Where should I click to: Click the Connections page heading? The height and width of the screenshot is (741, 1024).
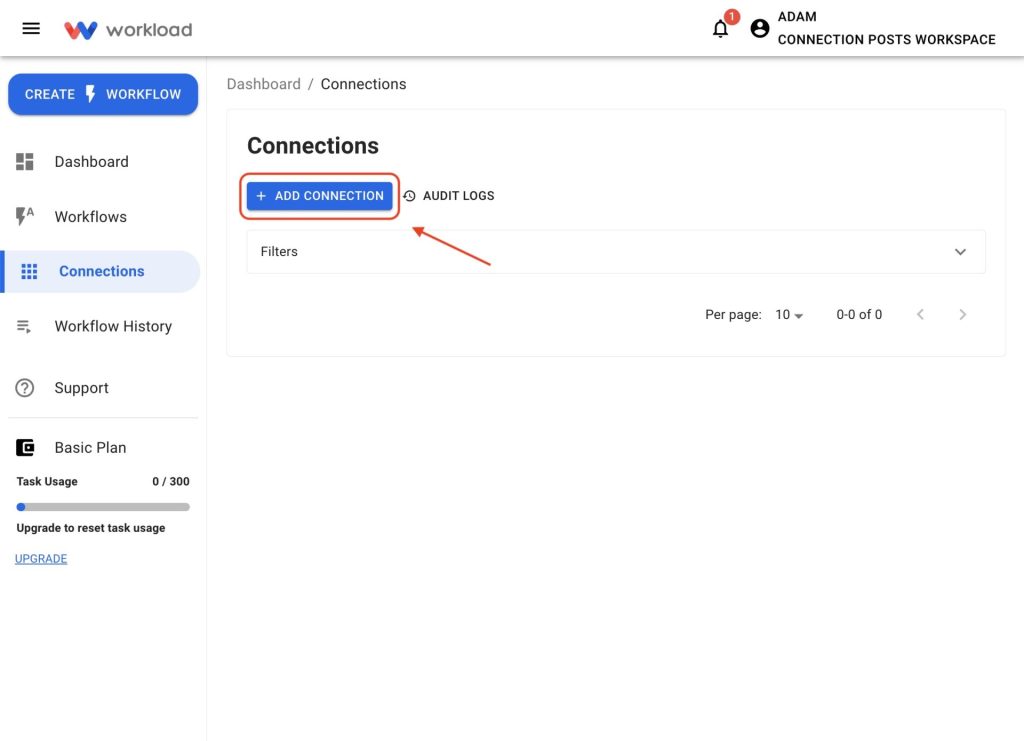(x=313, y=146)
